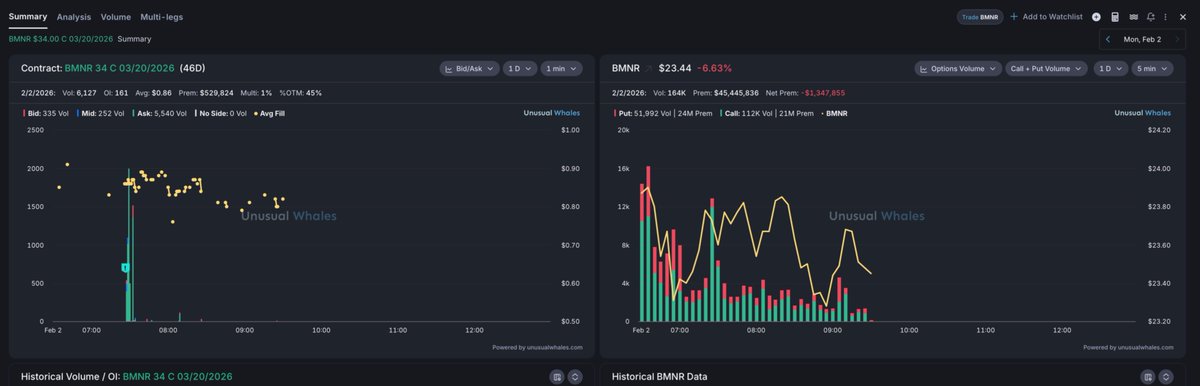Open 1 D range dropdown in contract chart
This screenshot has height=386, width=1200.
click(519, 69)
